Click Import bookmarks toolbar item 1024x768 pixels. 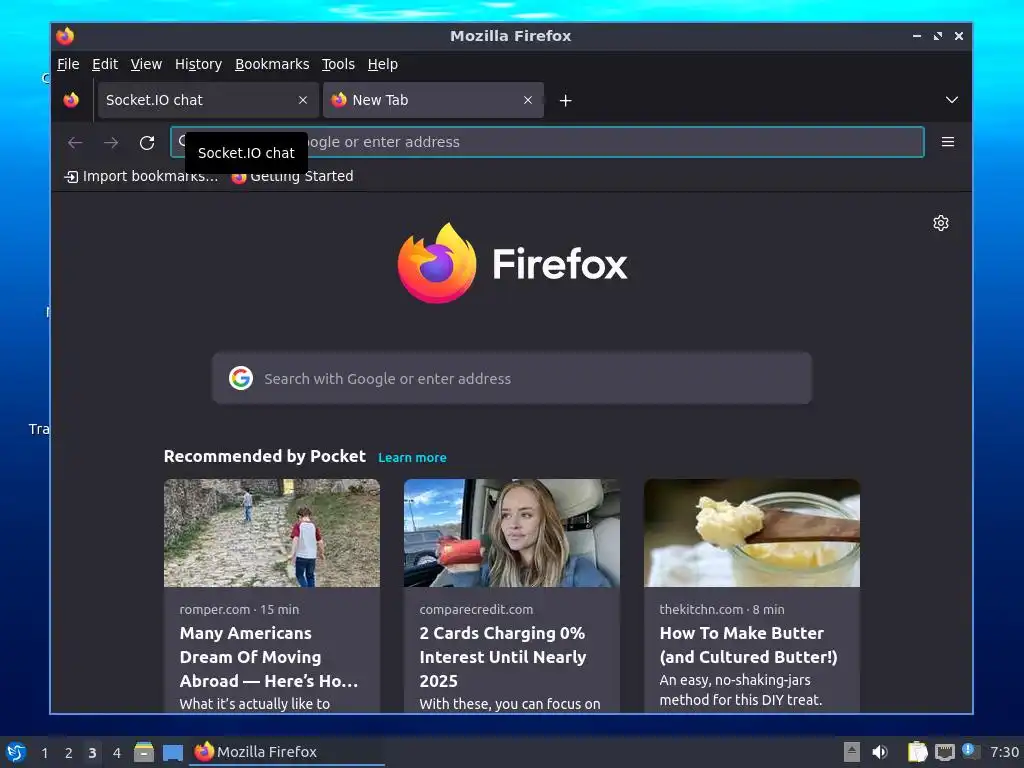(x=141, y=176)
